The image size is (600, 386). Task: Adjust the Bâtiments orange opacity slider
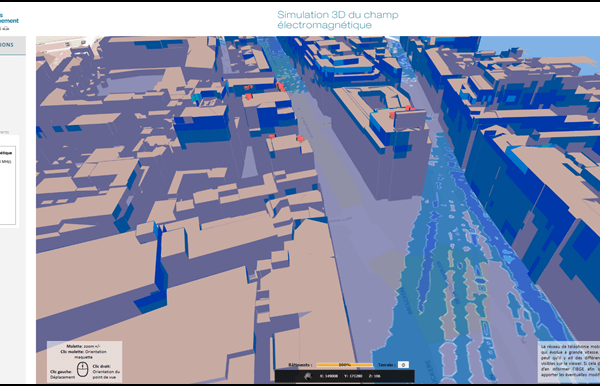click(x=344, y=365)
